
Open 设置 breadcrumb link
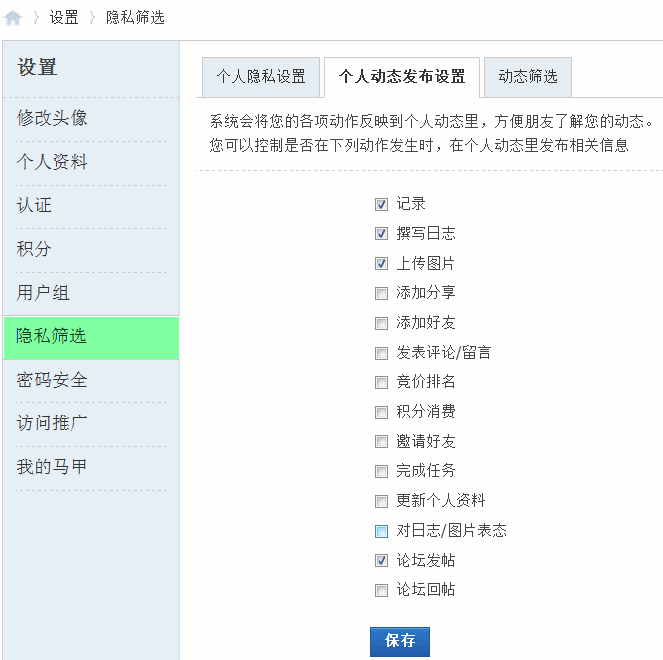click(x=64, y=18)
